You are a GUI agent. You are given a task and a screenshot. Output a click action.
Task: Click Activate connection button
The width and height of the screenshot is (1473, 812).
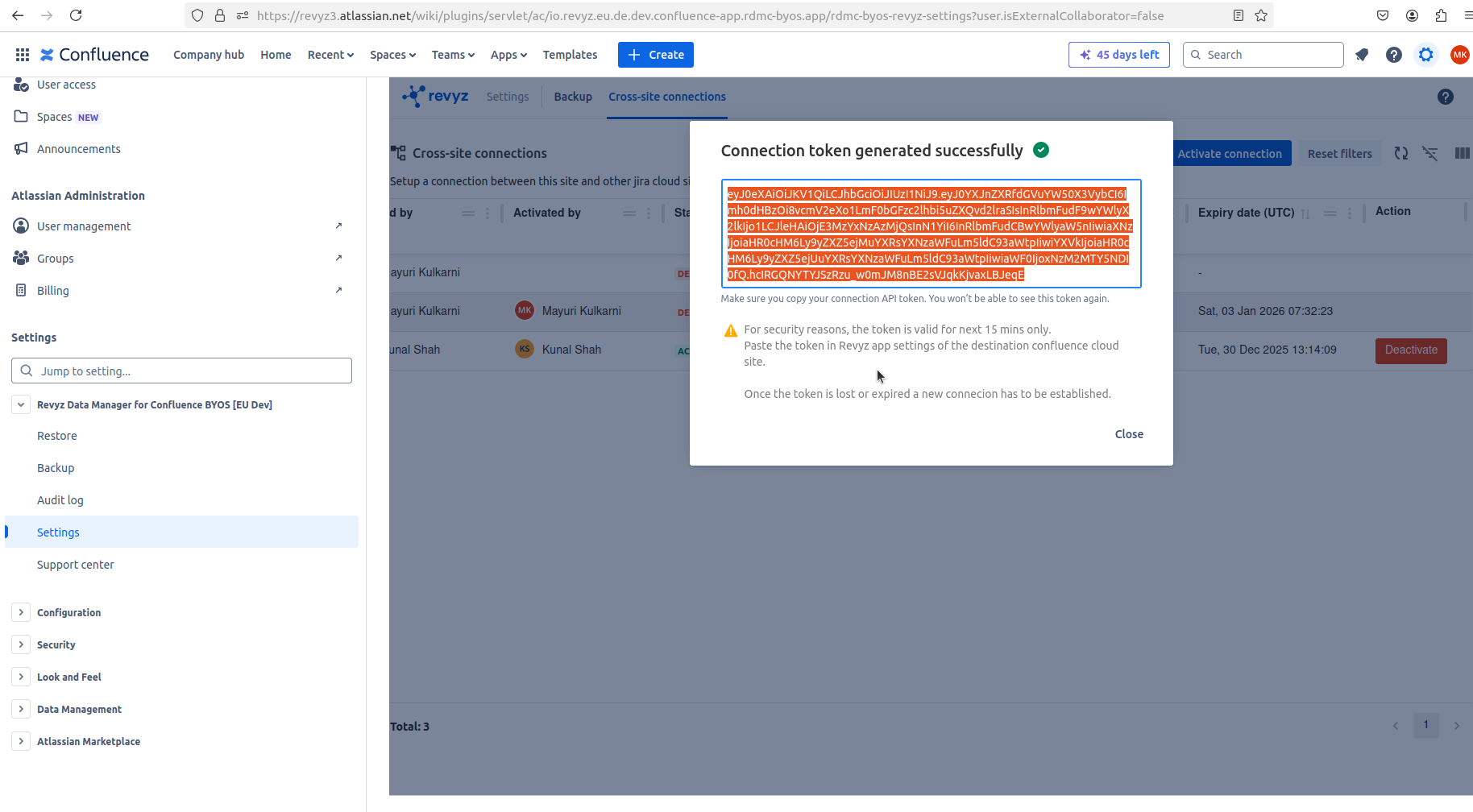pos(1230,153)
